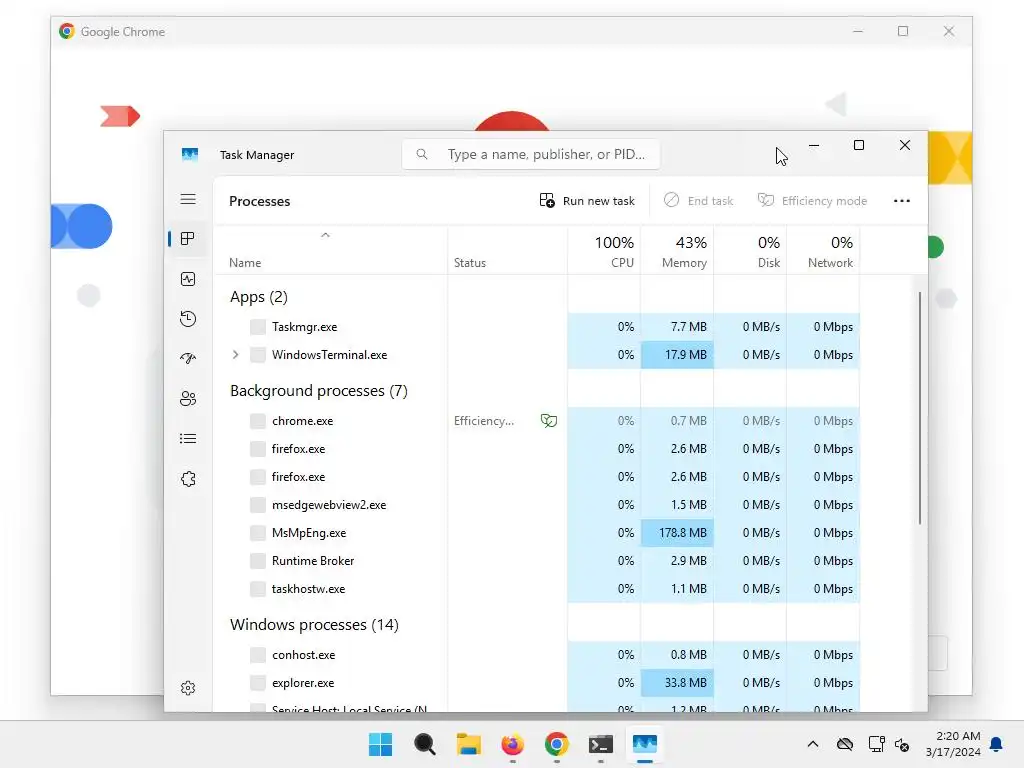Open the notifications bell icon
This screenshot has width=1024, height=768.
(997, 744)
